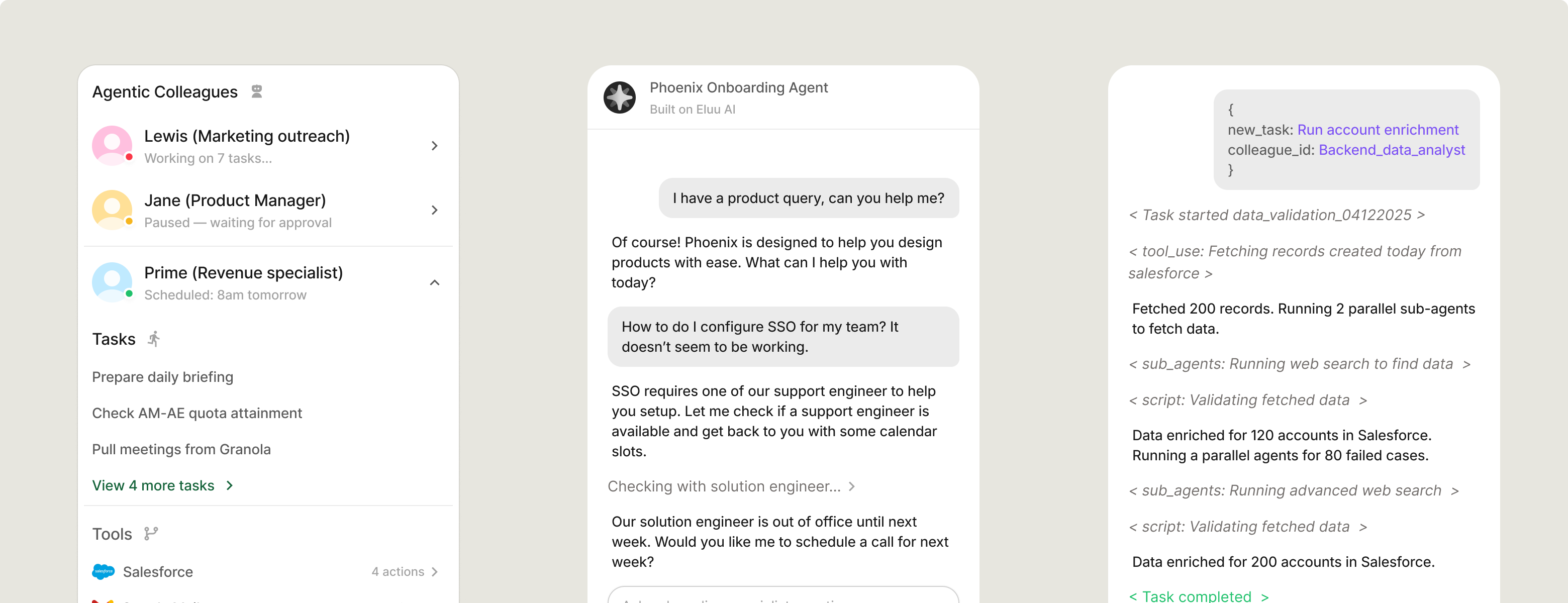Click the branch icon beside Tools
The image size is (1568, 603).
(151, 534)
